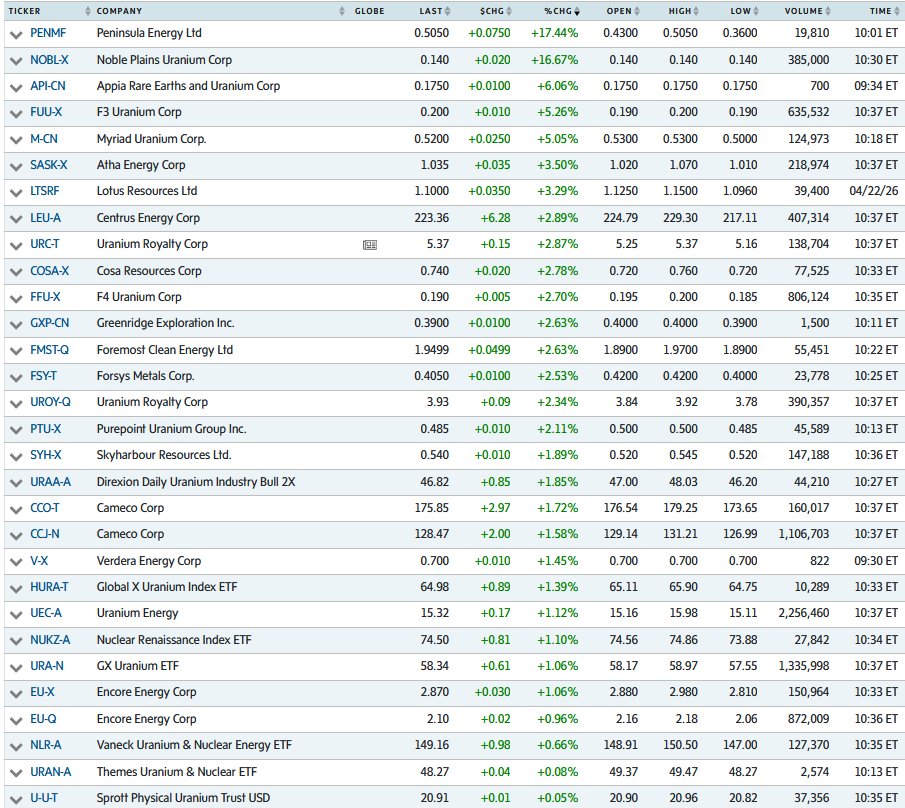Sort by %CHG column header
Image resolution: width=905 pixels, height=808 pixels.
[x=562, y=11]
